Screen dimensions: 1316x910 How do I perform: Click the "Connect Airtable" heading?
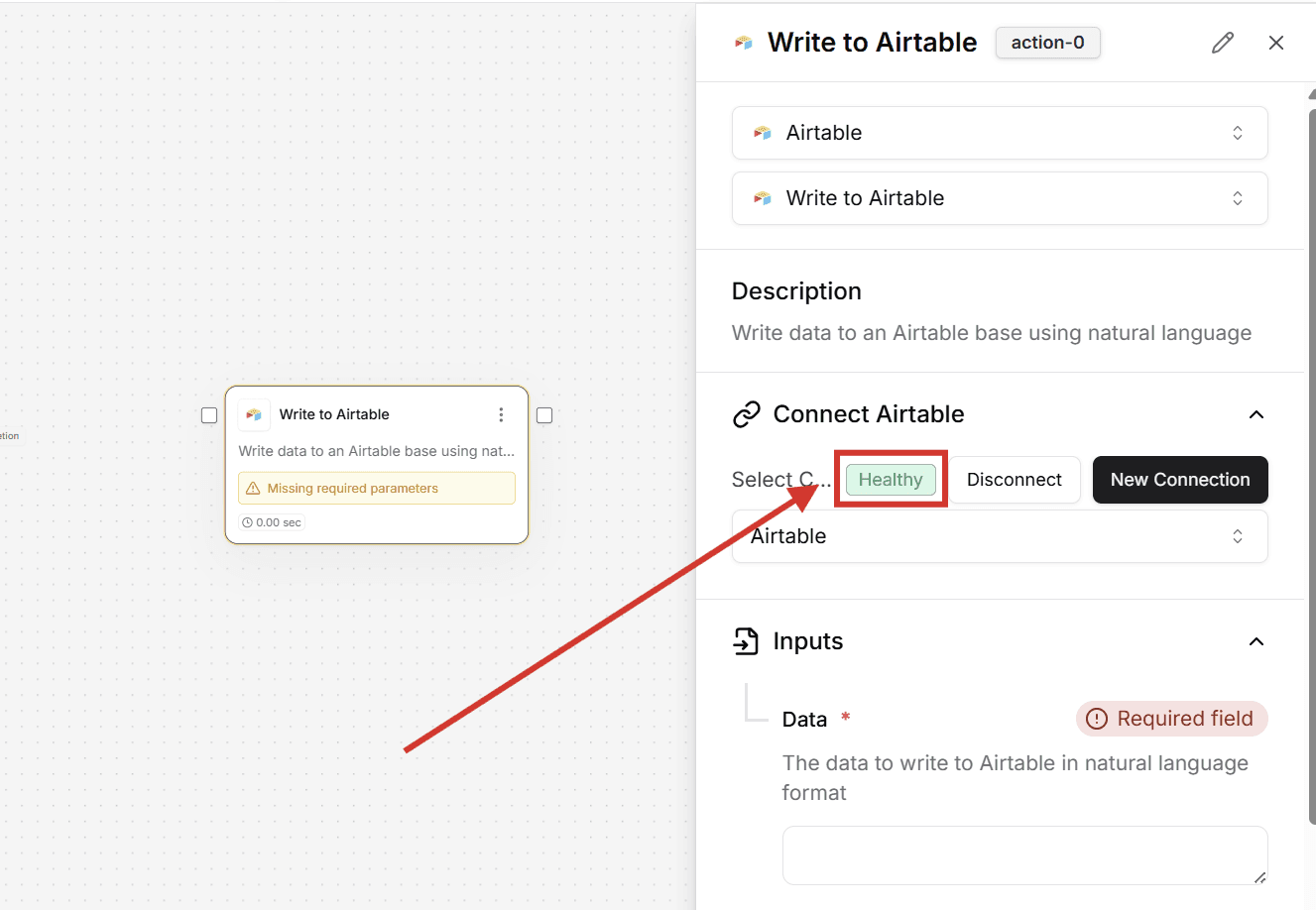coord(869,414)
